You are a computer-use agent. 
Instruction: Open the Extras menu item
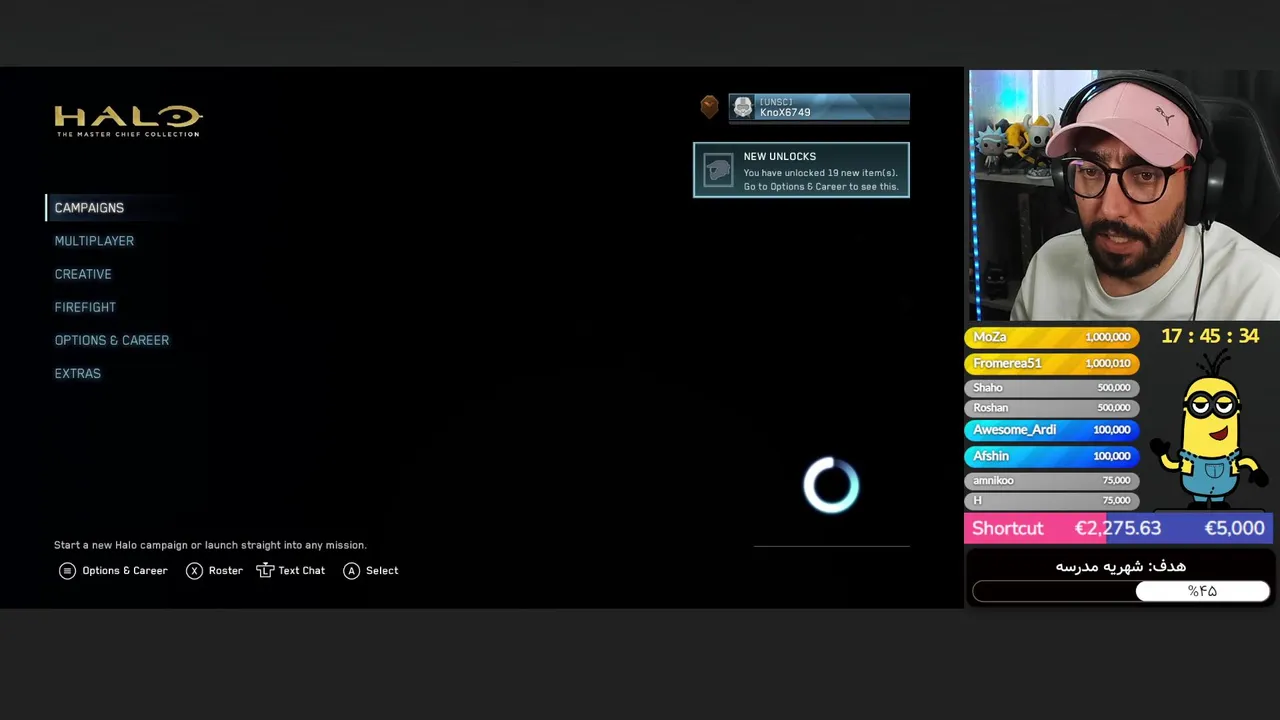(77, 373)
